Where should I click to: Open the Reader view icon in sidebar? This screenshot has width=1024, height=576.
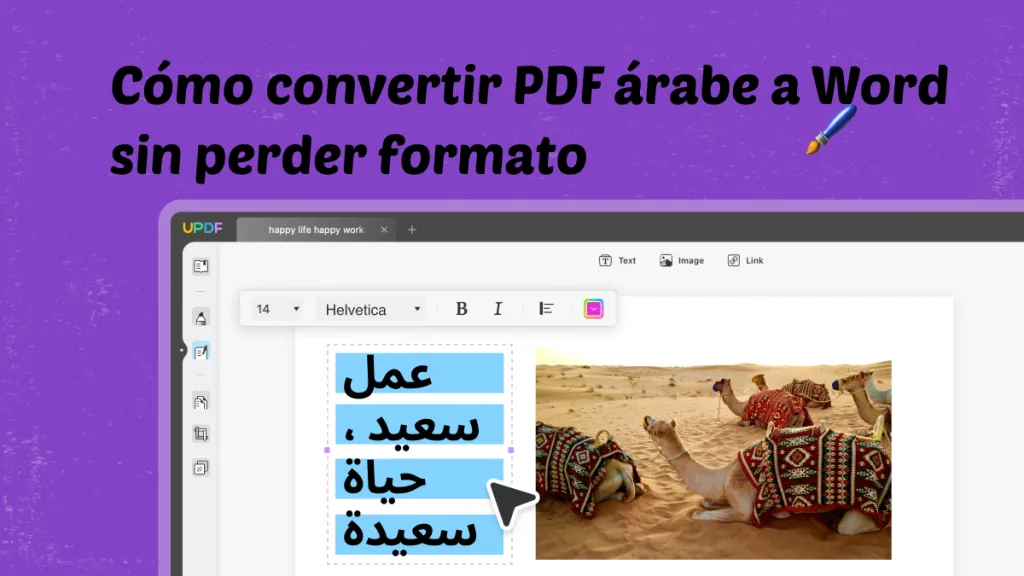(x=201, y=266)
